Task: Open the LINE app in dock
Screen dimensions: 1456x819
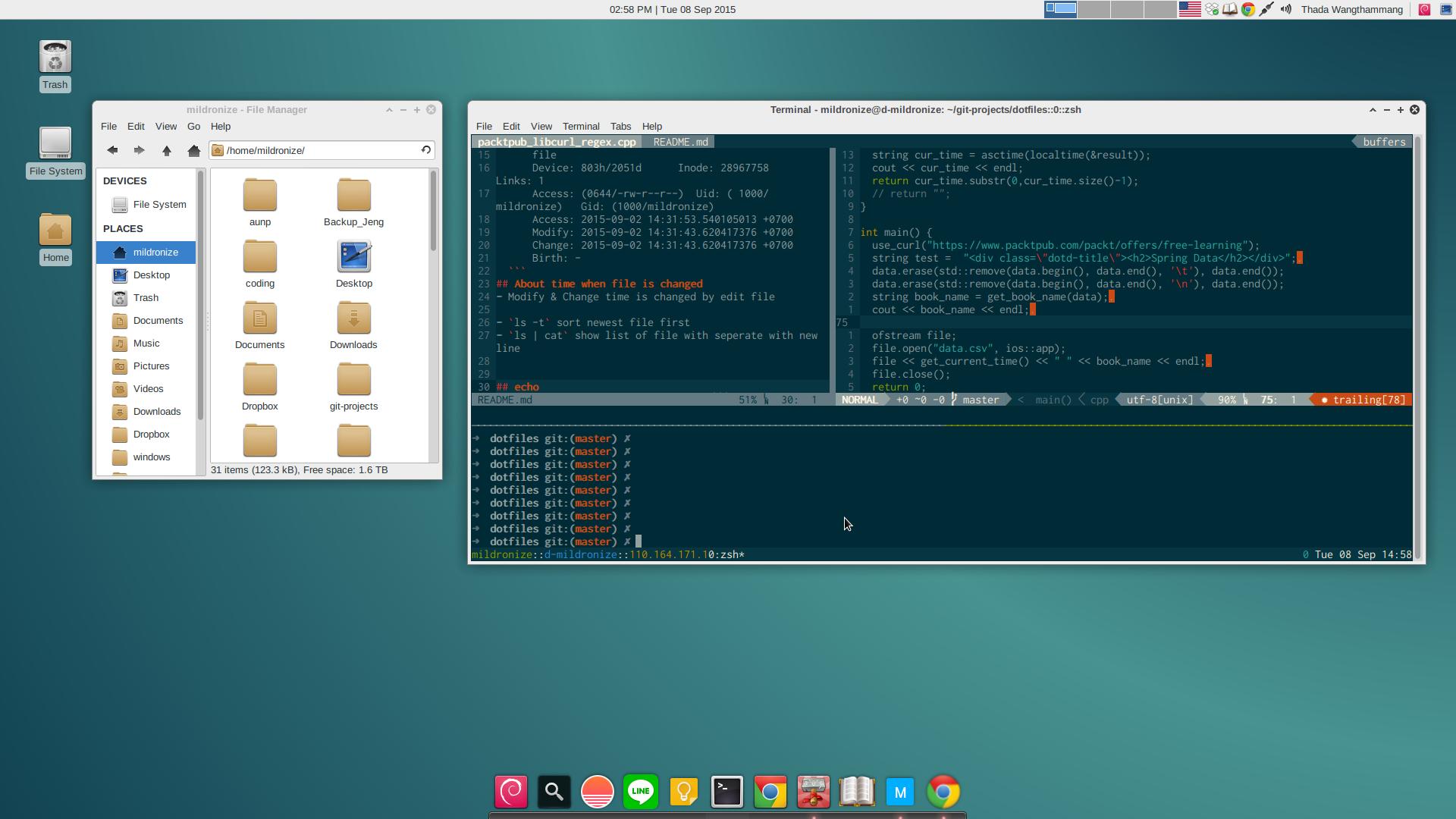Action: 640,791
